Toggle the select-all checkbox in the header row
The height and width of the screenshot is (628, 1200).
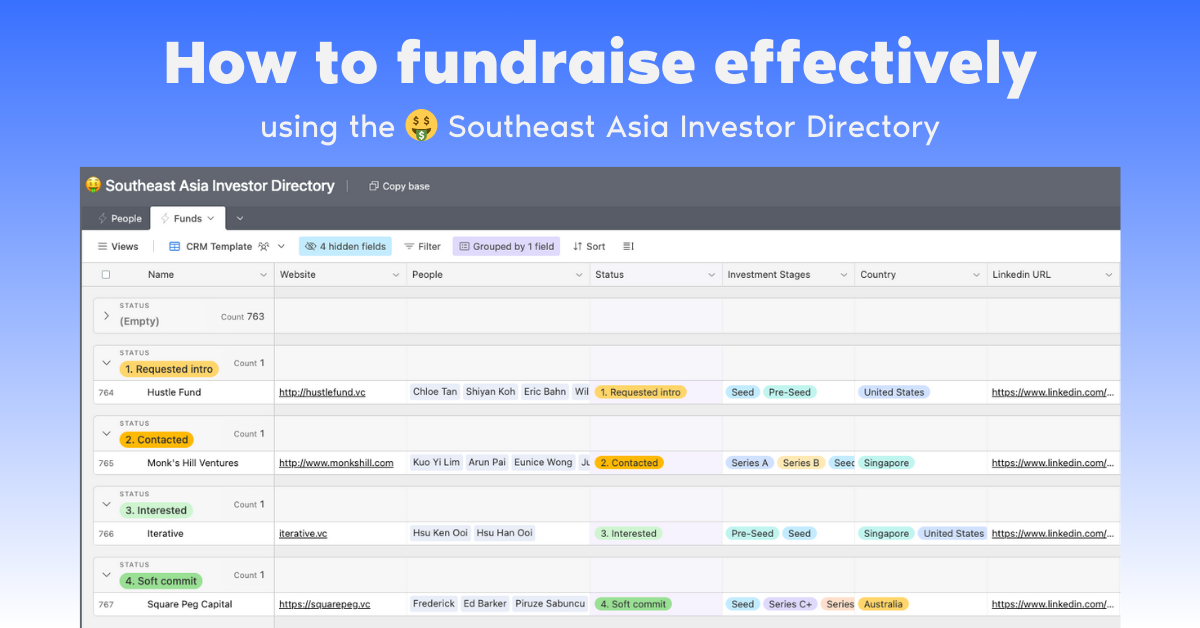(x=105, y=274)
